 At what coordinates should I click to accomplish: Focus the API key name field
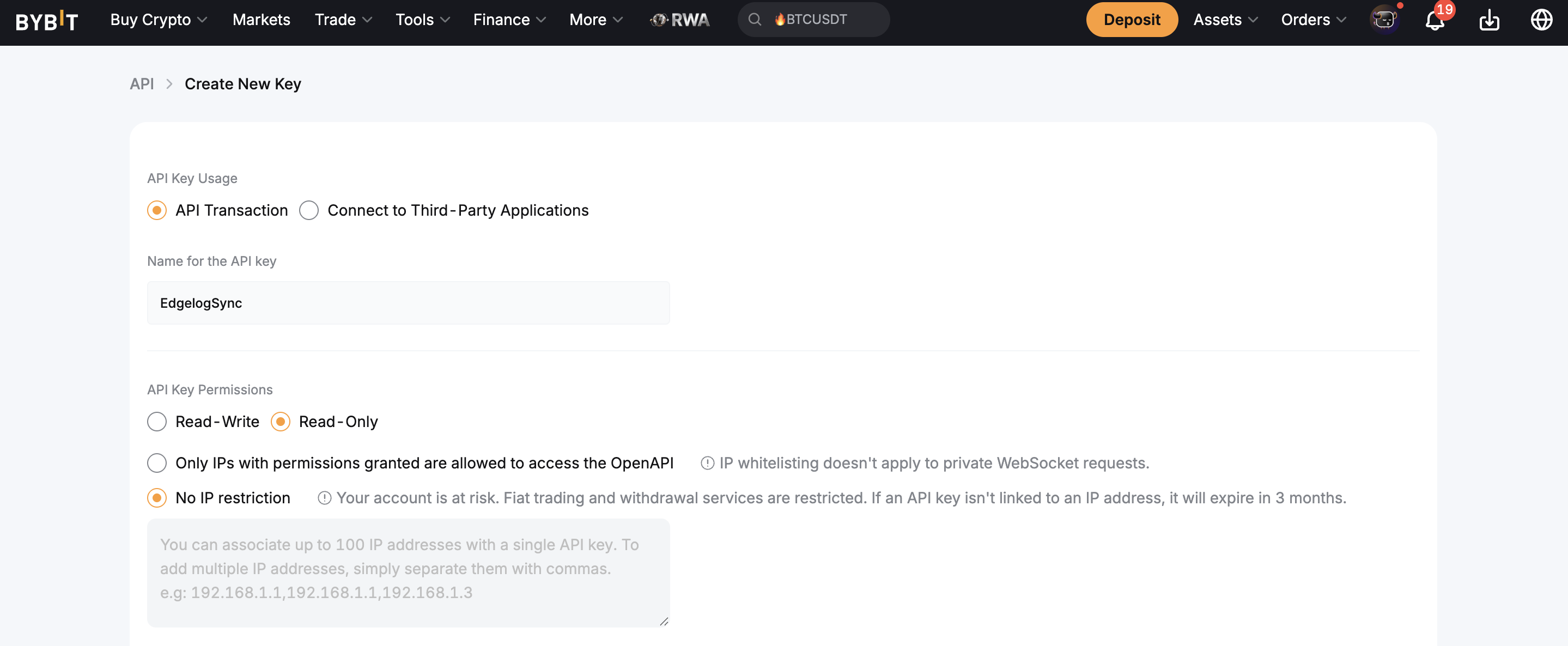click(x=409, y=303)
